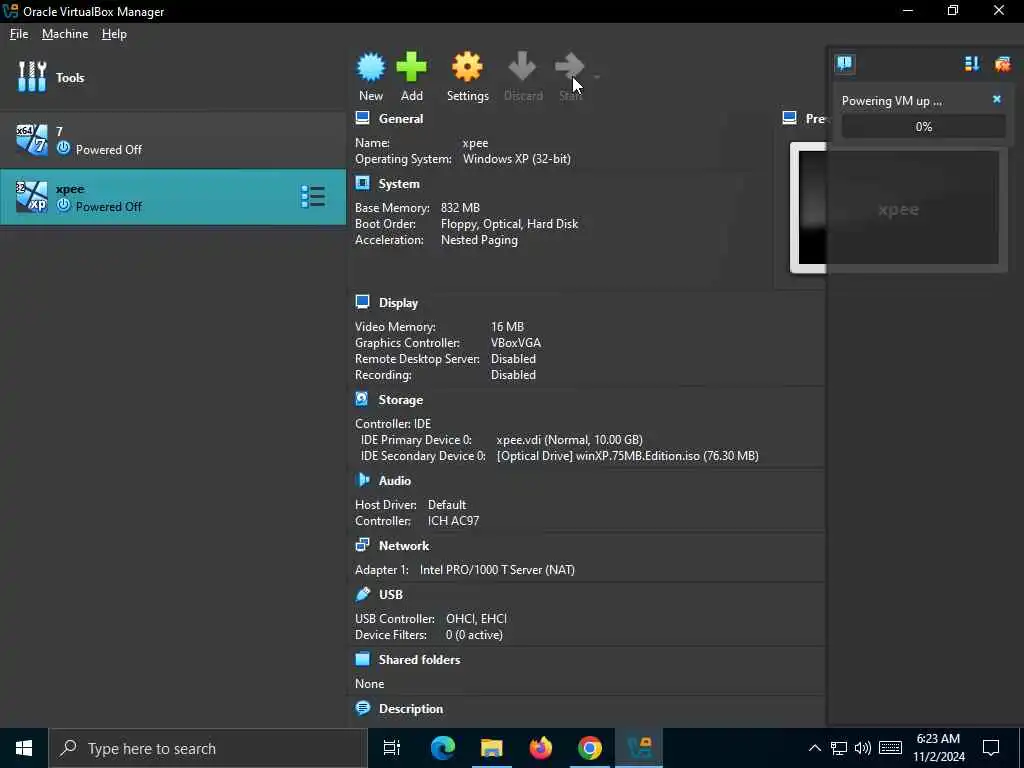Open the System section header
The width and height of the screenshot is (1024, 768).
(399, 184)
